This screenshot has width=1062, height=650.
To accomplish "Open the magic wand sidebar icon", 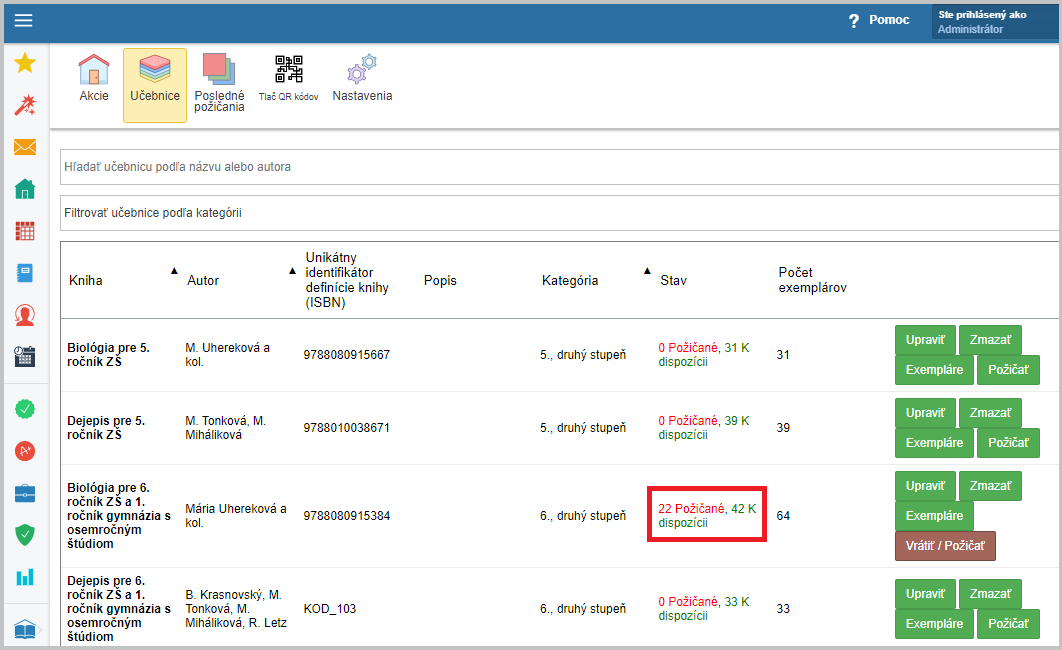I will (25, 105).
